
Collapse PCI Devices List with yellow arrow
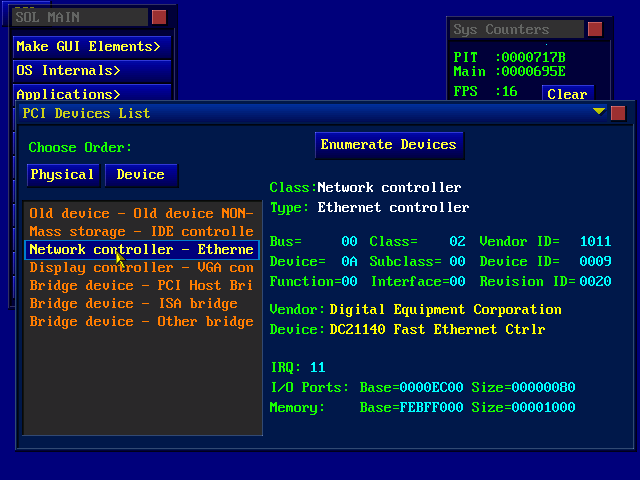[x=599, y=111]
